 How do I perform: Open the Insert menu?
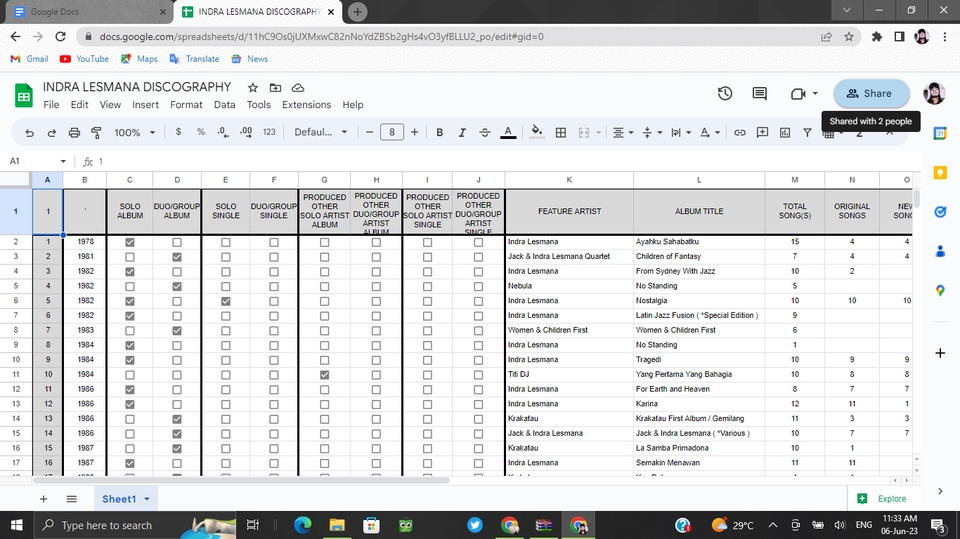click(145, 105)
